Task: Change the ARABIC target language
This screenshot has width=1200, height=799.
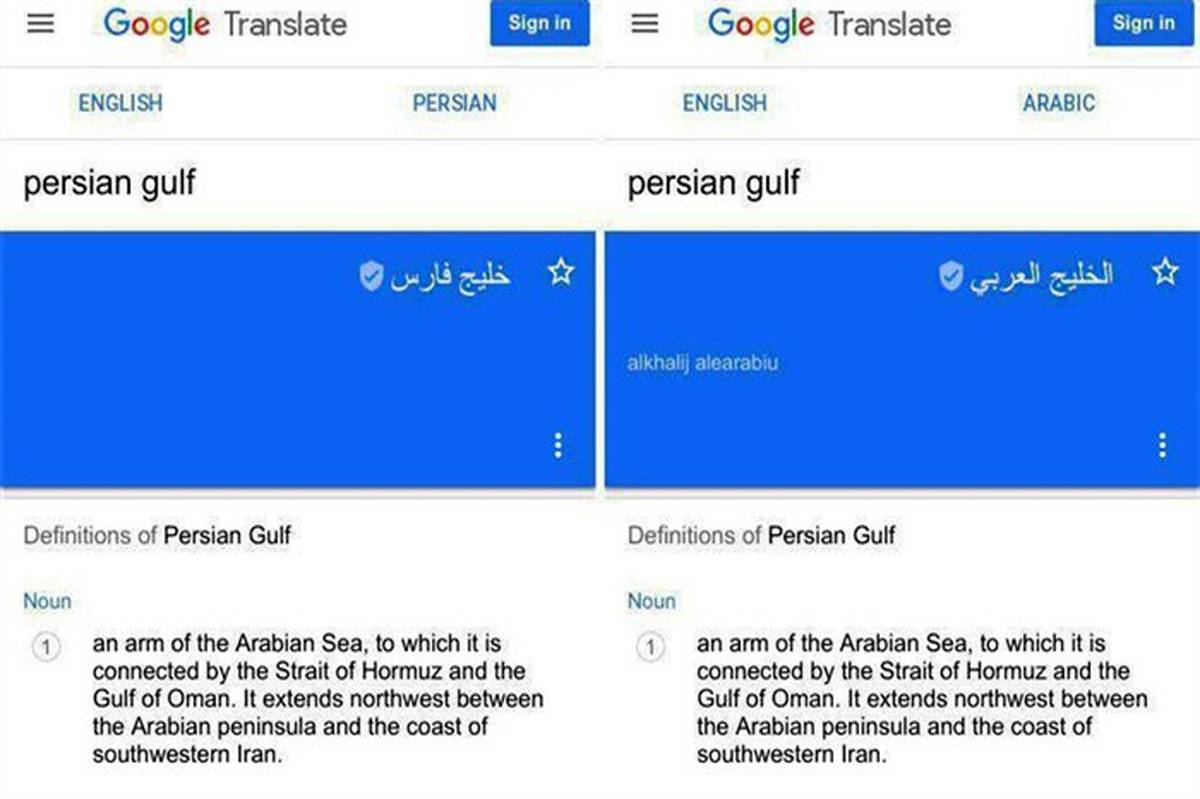Action: point(1059,102)
